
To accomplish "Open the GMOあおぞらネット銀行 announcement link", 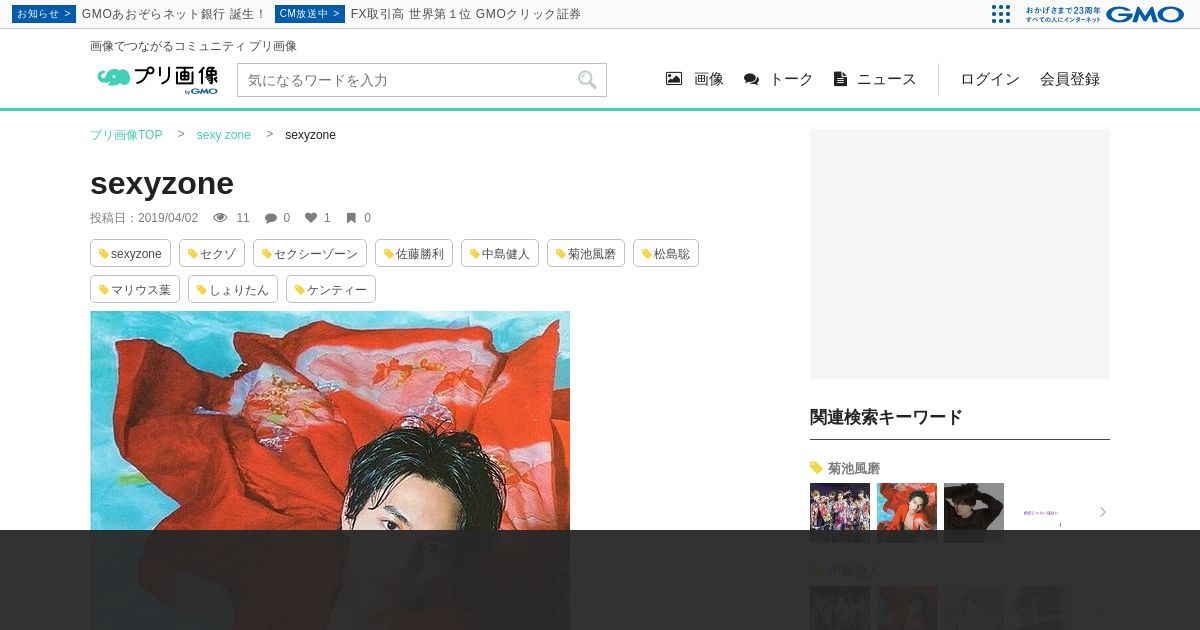I will 174,14.
